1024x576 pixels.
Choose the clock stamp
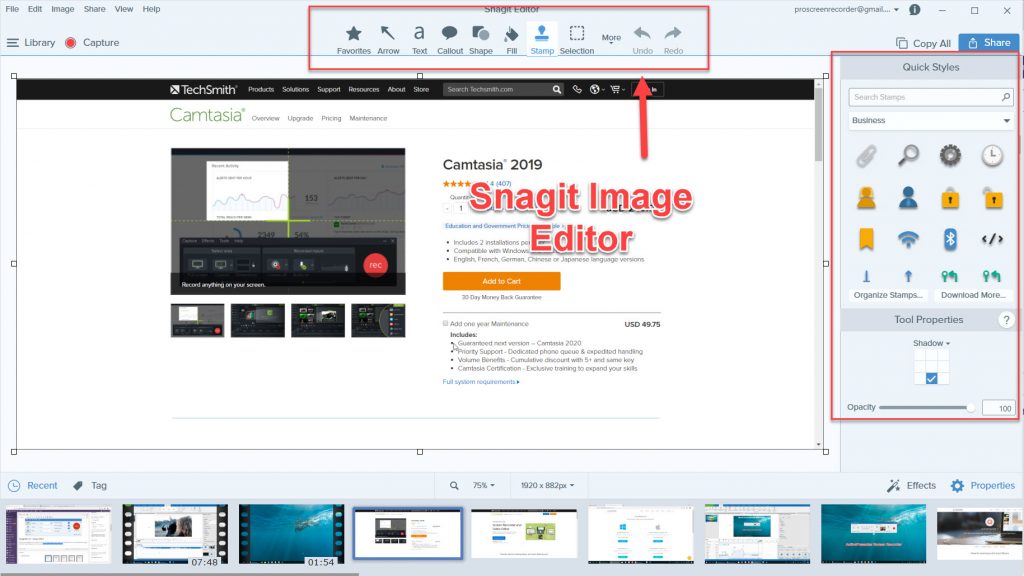click(992, 155)
